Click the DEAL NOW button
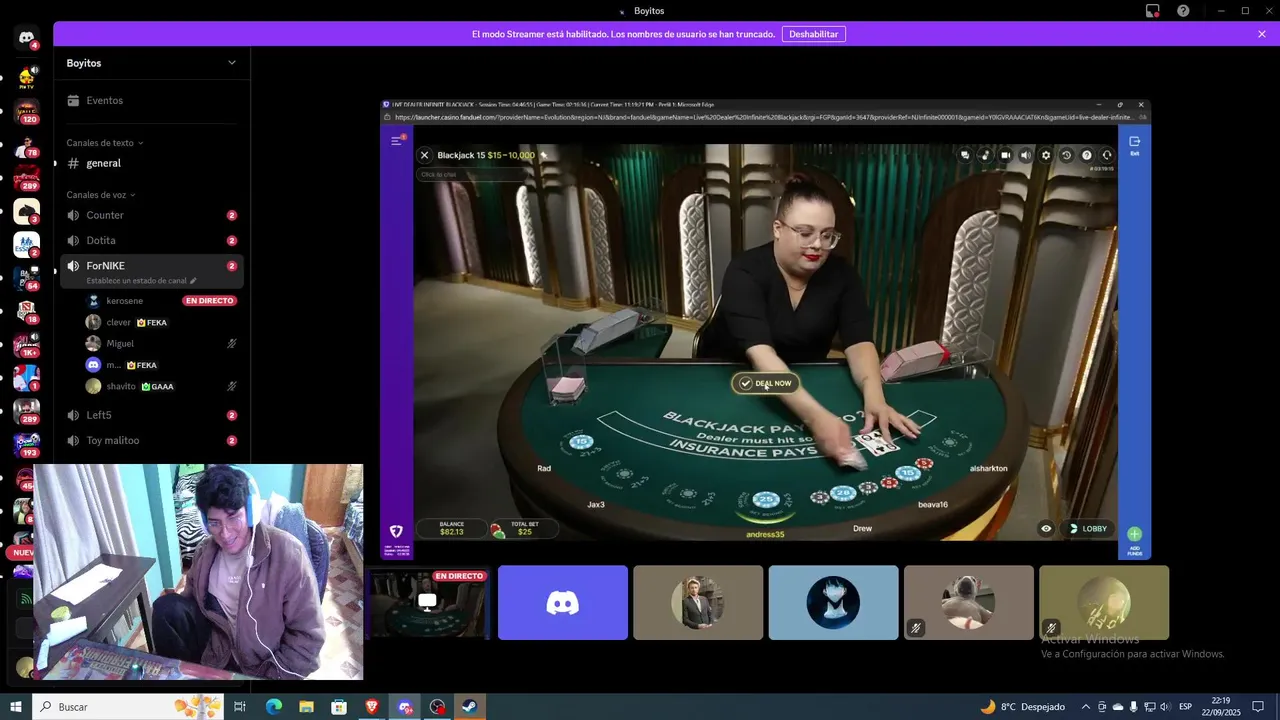 766,383
